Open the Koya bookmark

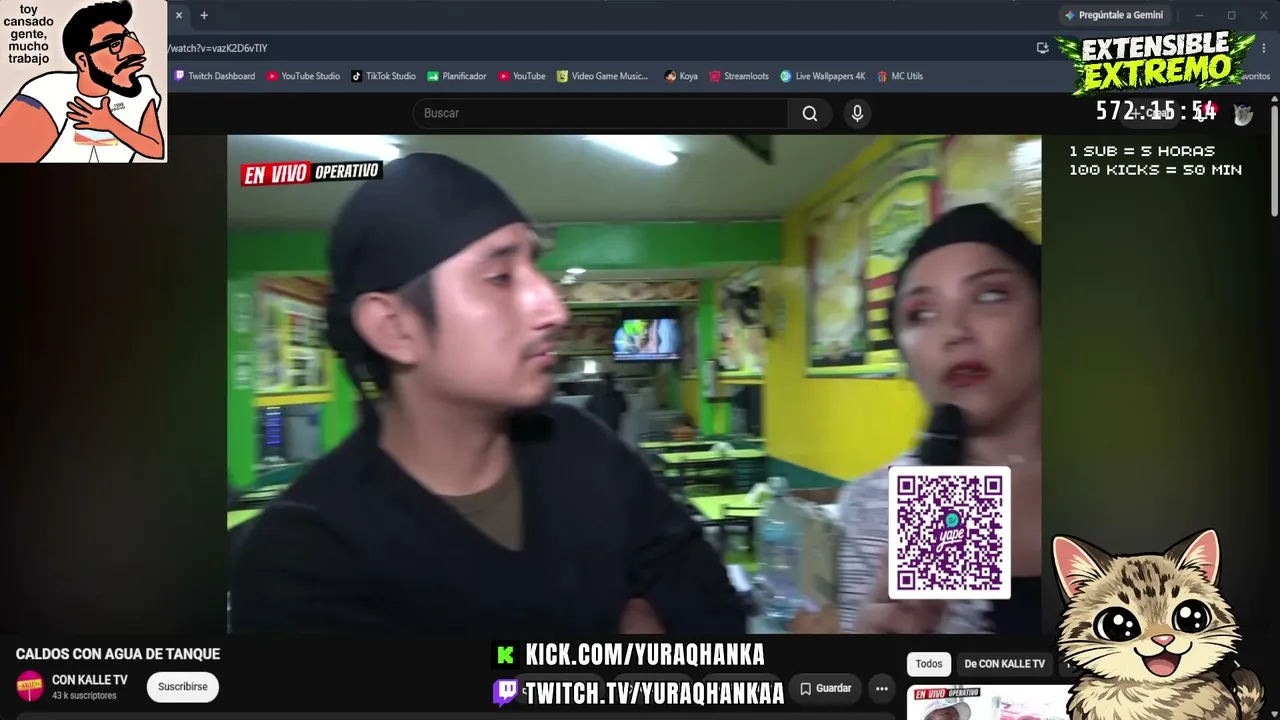[x=681, y=76]
